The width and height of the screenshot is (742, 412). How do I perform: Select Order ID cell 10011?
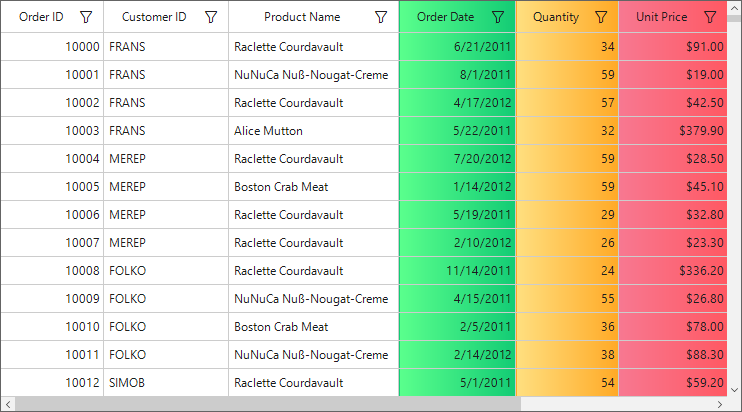click(52, 354)
